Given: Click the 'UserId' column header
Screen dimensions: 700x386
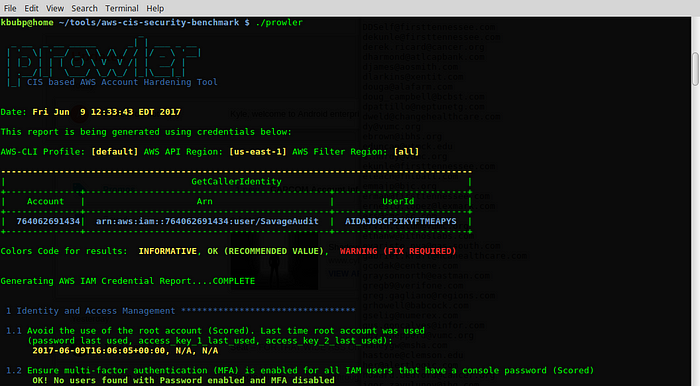Looking at the screenshot, I should 398,201.
